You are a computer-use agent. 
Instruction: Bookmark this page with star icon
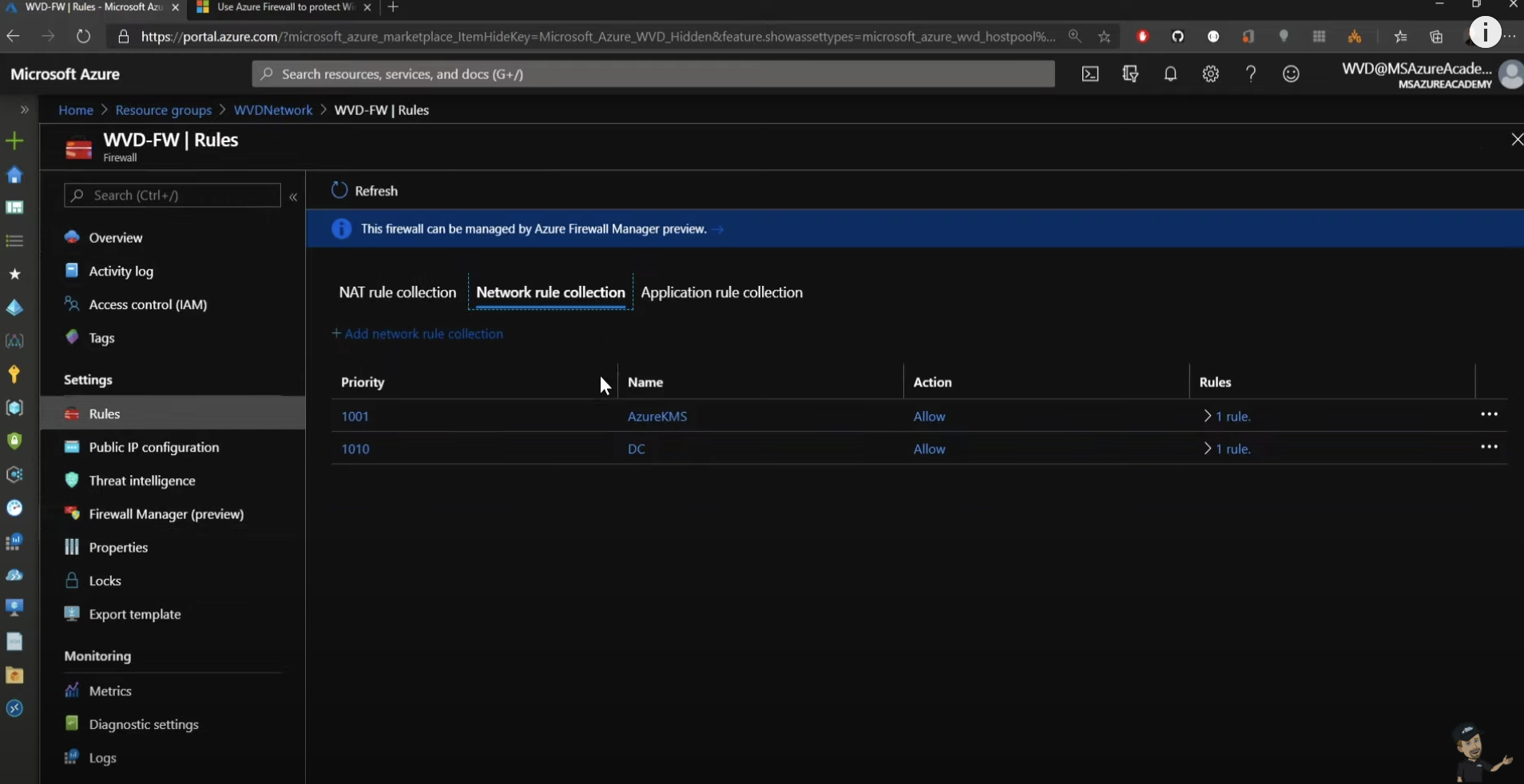[x=1104, y=37]
